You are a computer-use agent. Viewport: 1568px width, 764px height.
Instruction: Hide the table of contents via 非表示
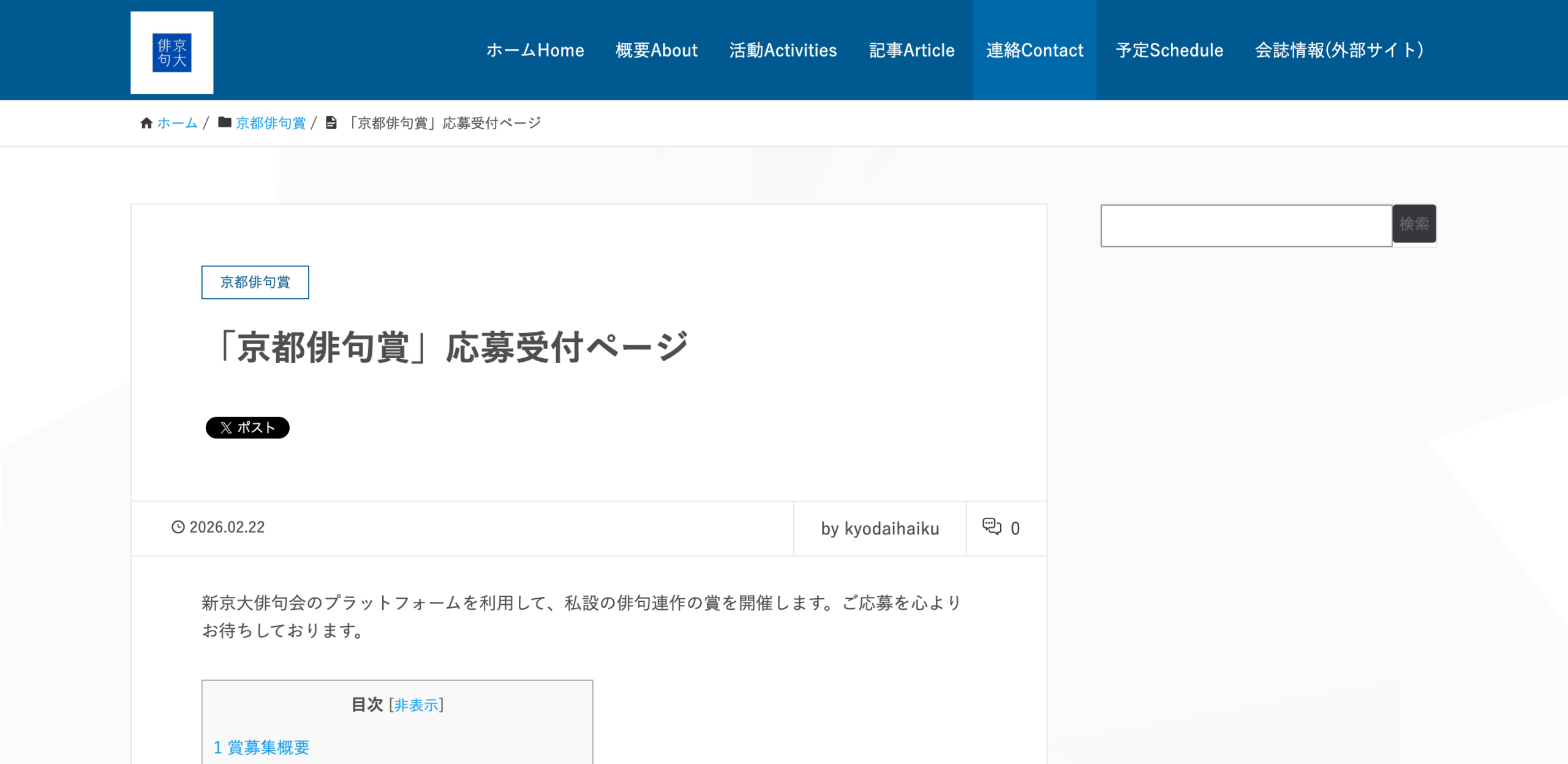point(416,705)
